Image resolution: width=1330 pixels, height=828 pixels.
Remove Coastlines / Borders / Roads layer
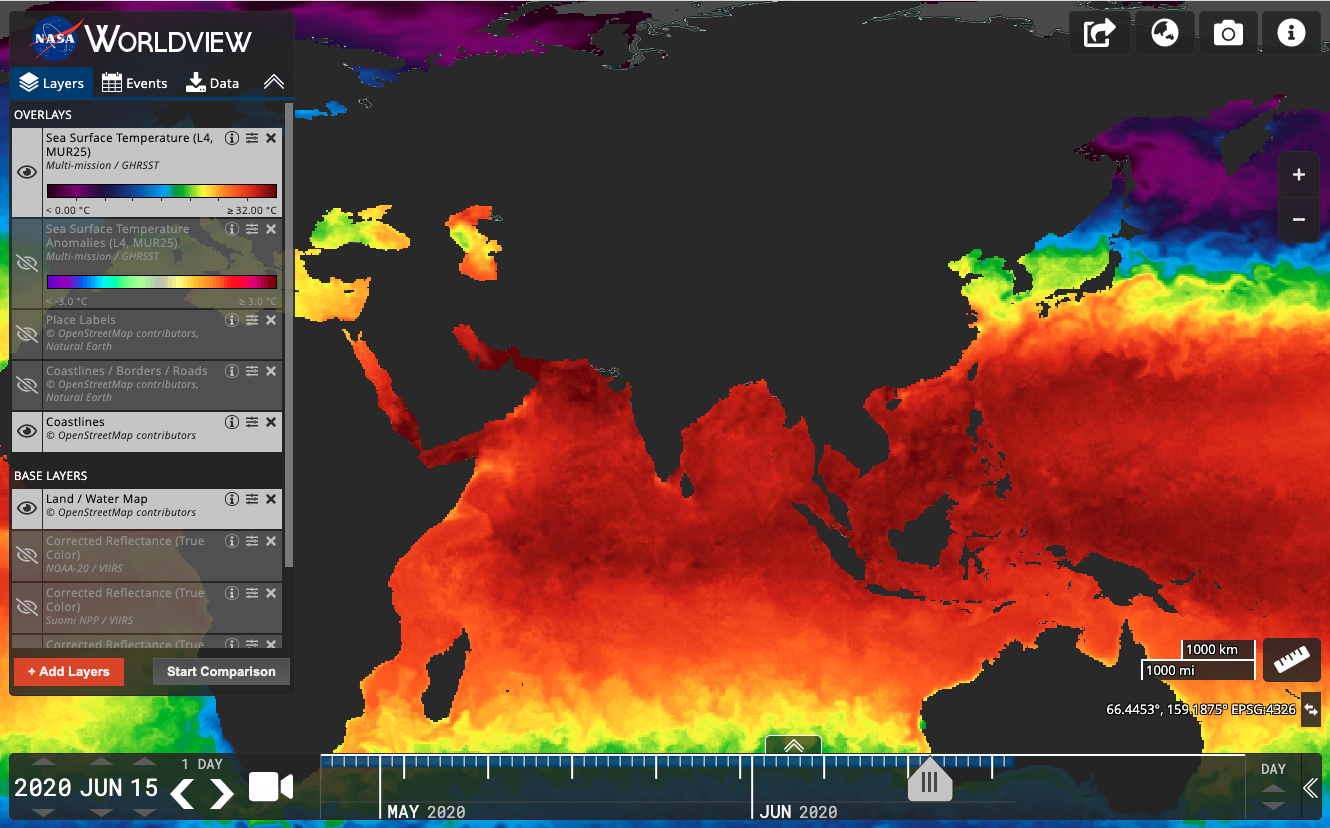tap(271, 371)
